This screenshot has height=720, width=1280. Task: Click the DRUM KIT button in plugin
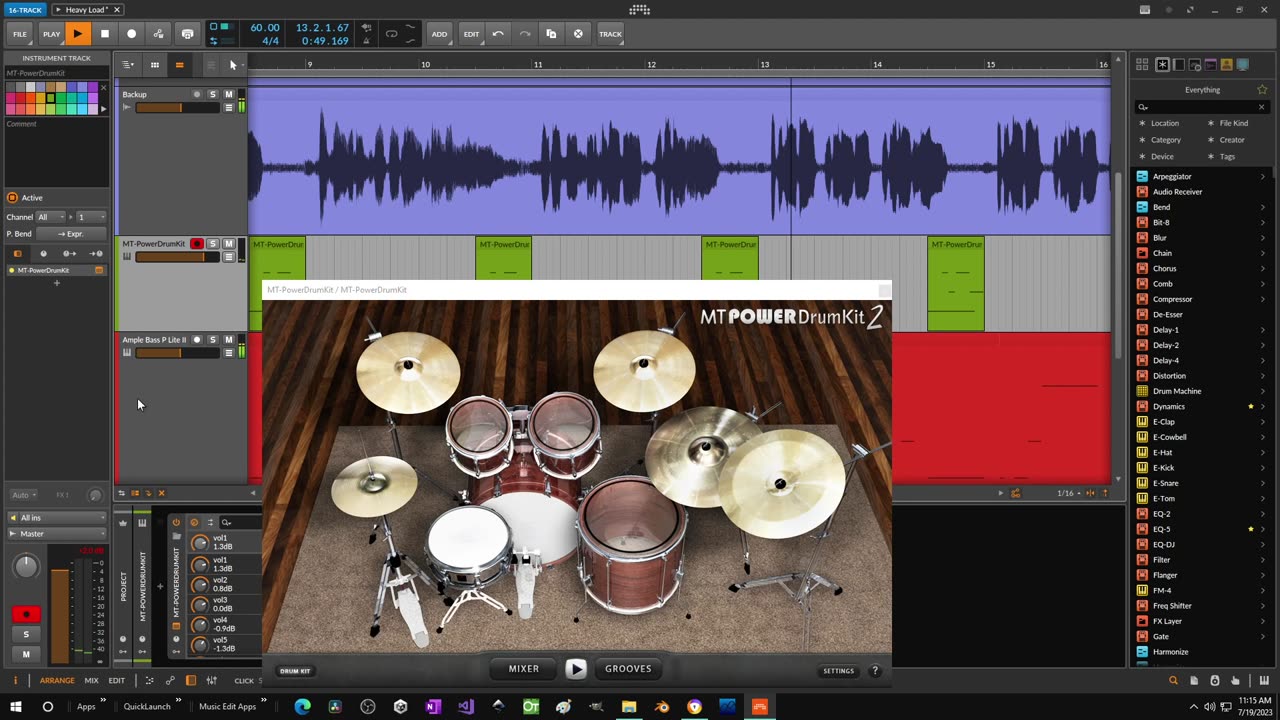pyautogui.click(x=295, y=671)
